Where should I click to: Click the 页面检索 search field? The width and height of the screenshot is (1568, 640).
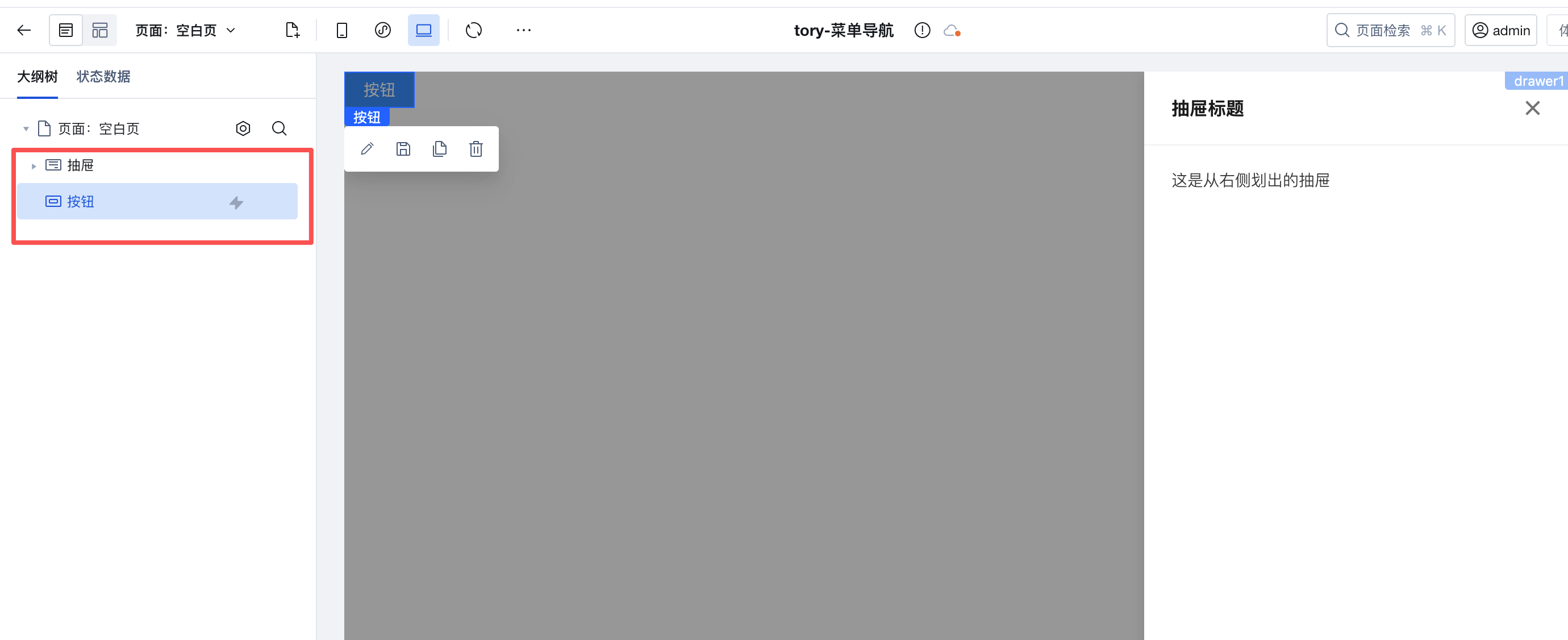tap(1390, 30)
